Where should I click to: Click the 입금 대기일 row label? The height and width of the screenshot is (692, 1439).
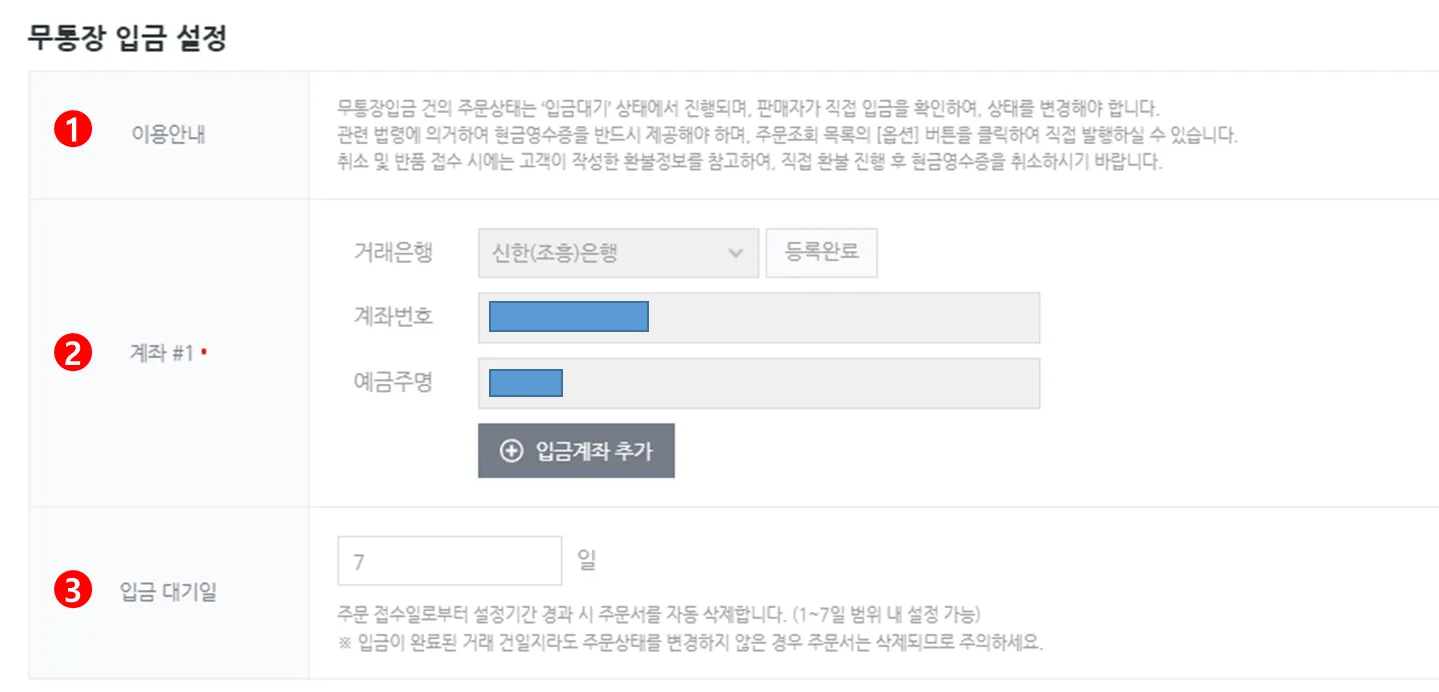pos(168,592)
